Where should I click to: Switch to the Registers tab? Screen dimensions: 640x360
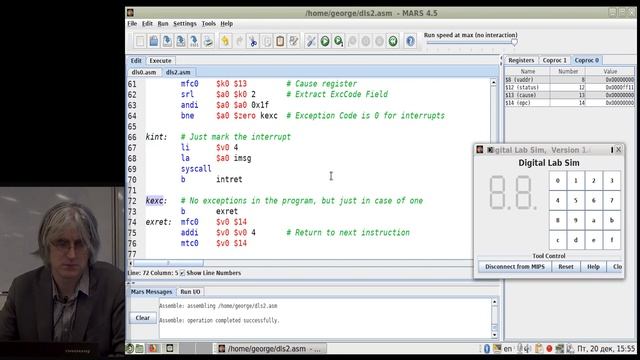point(521,60)
